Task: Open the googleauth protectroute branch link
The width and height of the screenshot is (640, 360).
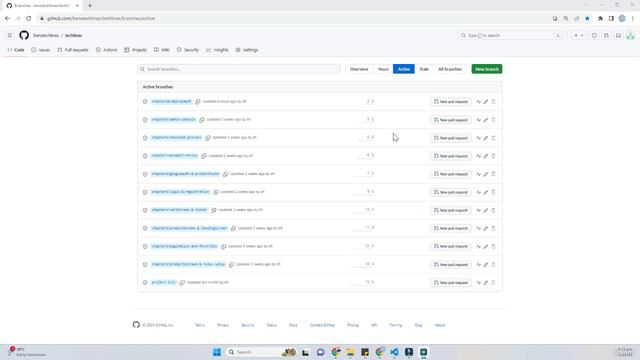Action: pyautogui.click(x=185, y=173)
